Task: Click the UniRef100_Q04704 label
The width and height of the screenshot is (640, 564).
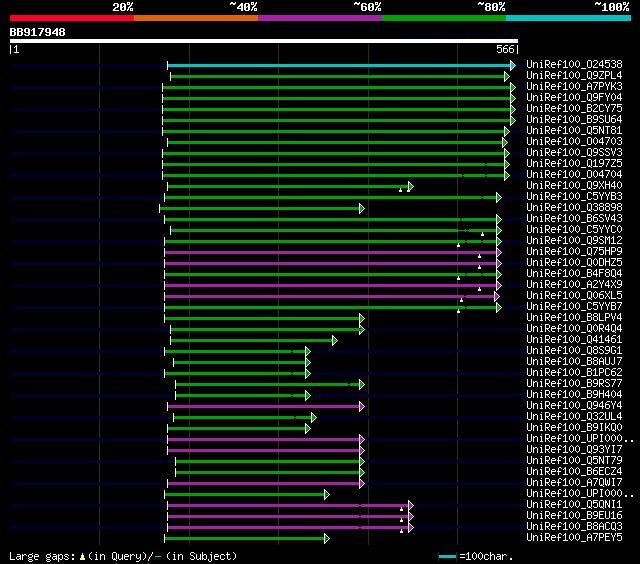Action: tap(574, 175)
